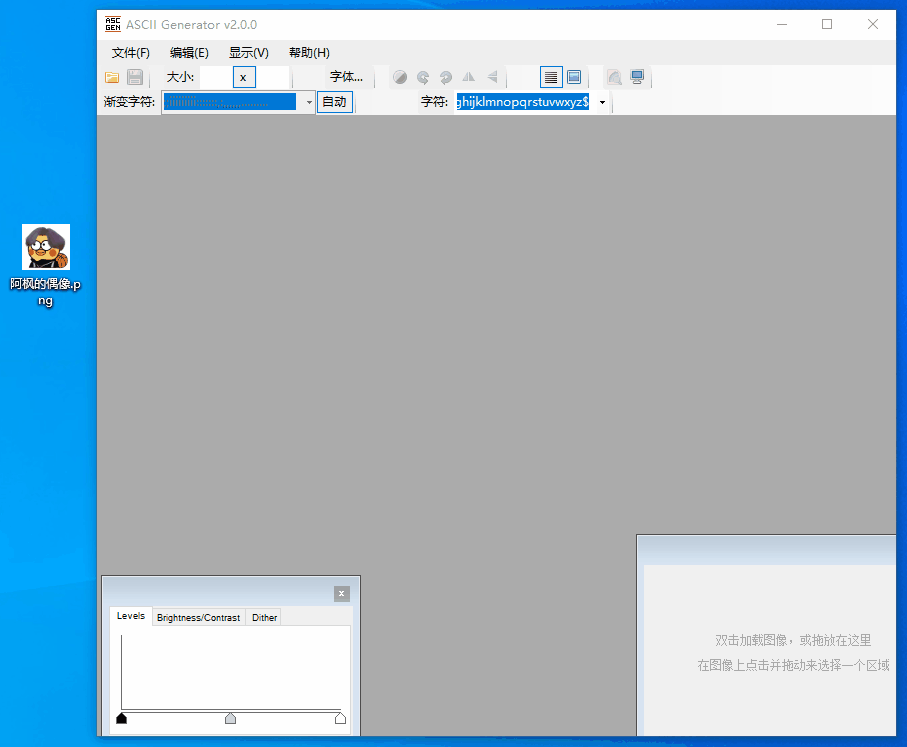This screenshot has width=907, height=747.
Task: Open the 字体... font dialog
Action: click(x=346, y=77)
